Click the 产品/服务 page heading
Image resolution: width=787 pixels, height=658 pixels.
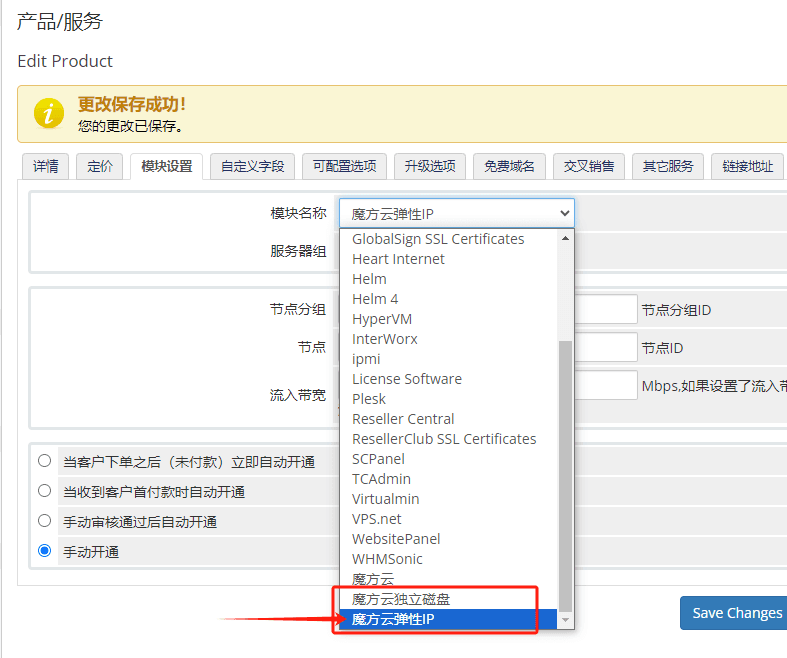click(60, 22)
